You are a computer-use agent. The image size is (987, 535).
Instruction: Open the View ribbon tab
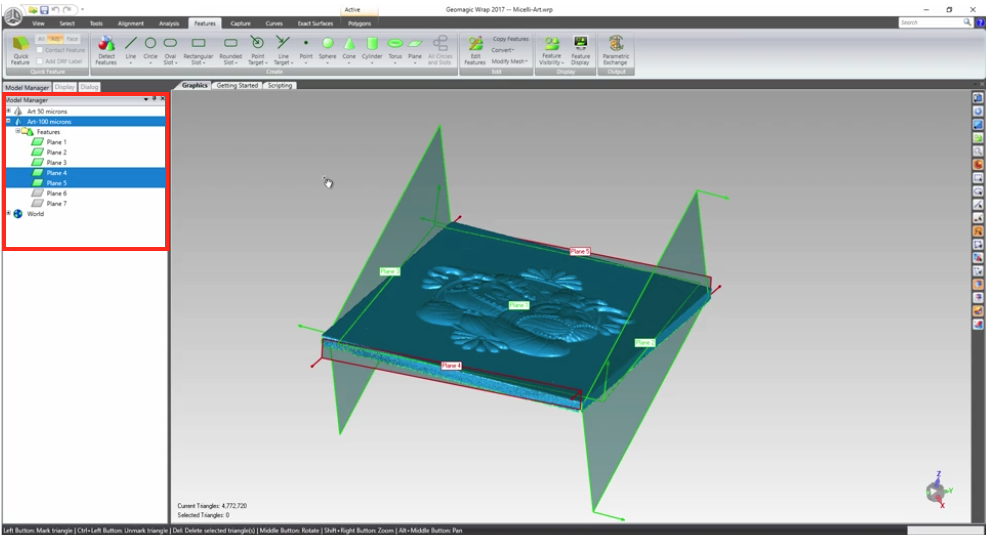pos(38,23)
